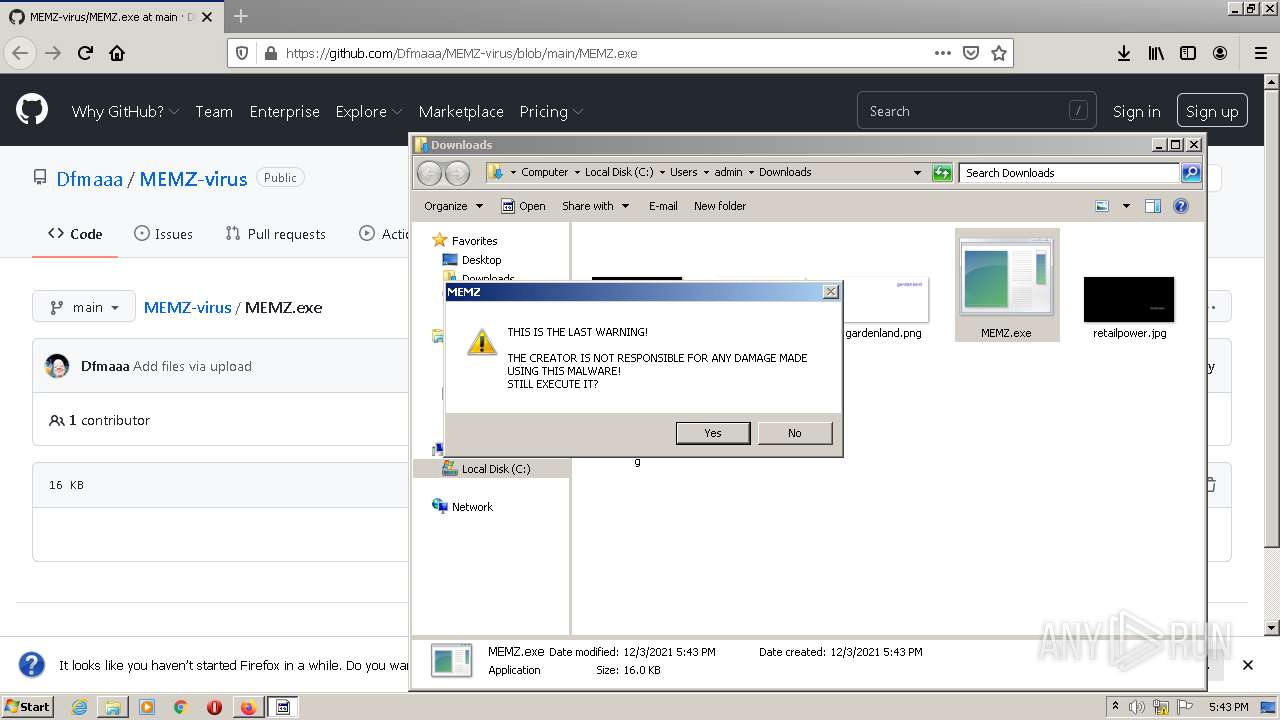Click Open in Explorer toolbar
The height and width of the screenshot is (720, 1280).
pos(523,206)
